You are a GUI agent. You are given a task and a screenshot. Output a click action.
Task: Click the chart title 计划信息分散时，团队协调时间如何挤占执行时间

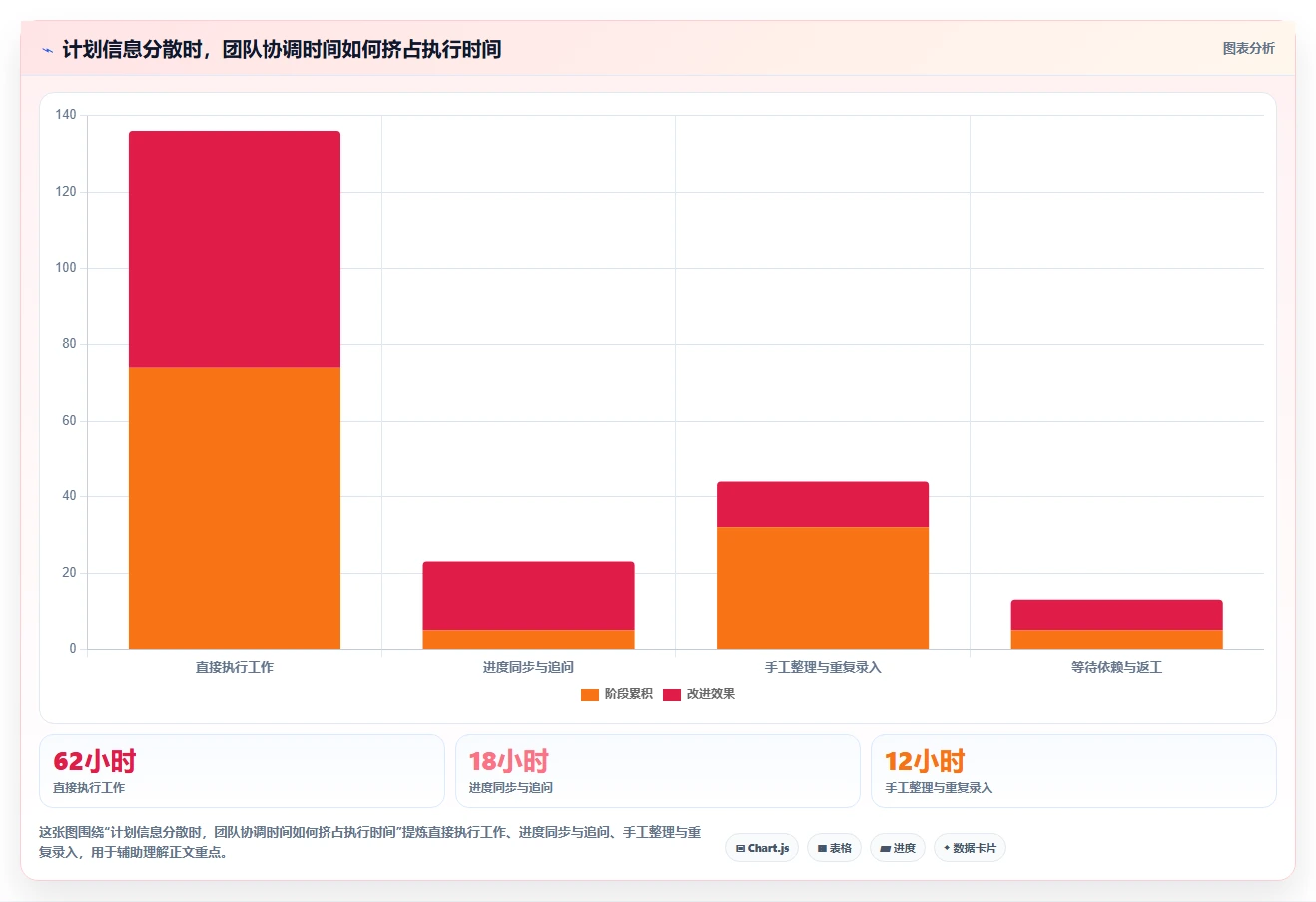[282, 49]
